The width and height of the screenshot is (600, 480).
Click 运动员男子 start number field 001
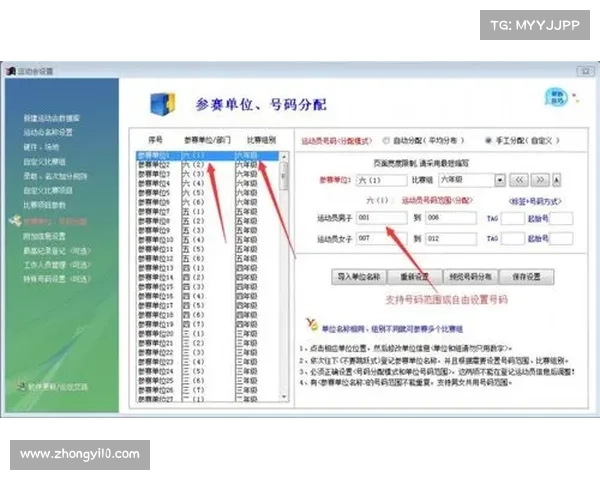(382, 217)
